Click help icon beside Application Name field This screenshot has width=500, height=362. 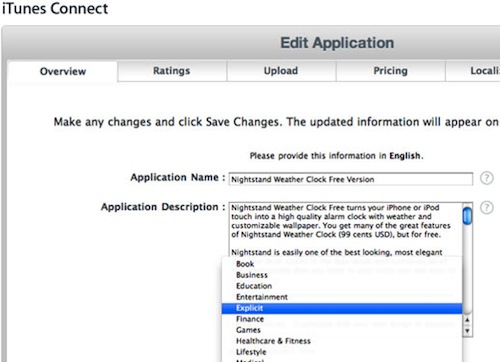[486, 178]
